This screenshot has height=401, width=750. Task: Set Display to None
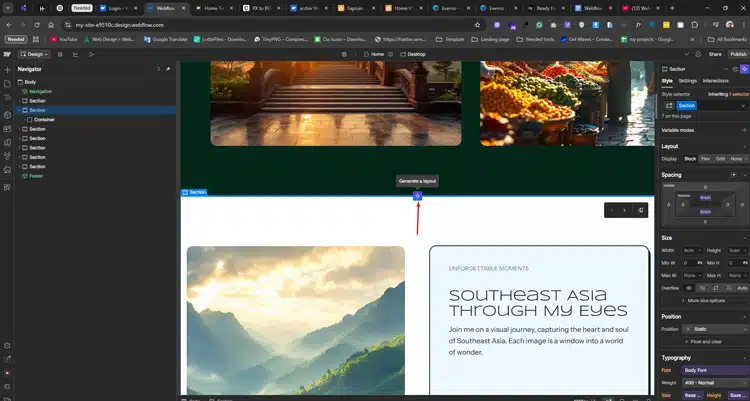click(736, 159)
